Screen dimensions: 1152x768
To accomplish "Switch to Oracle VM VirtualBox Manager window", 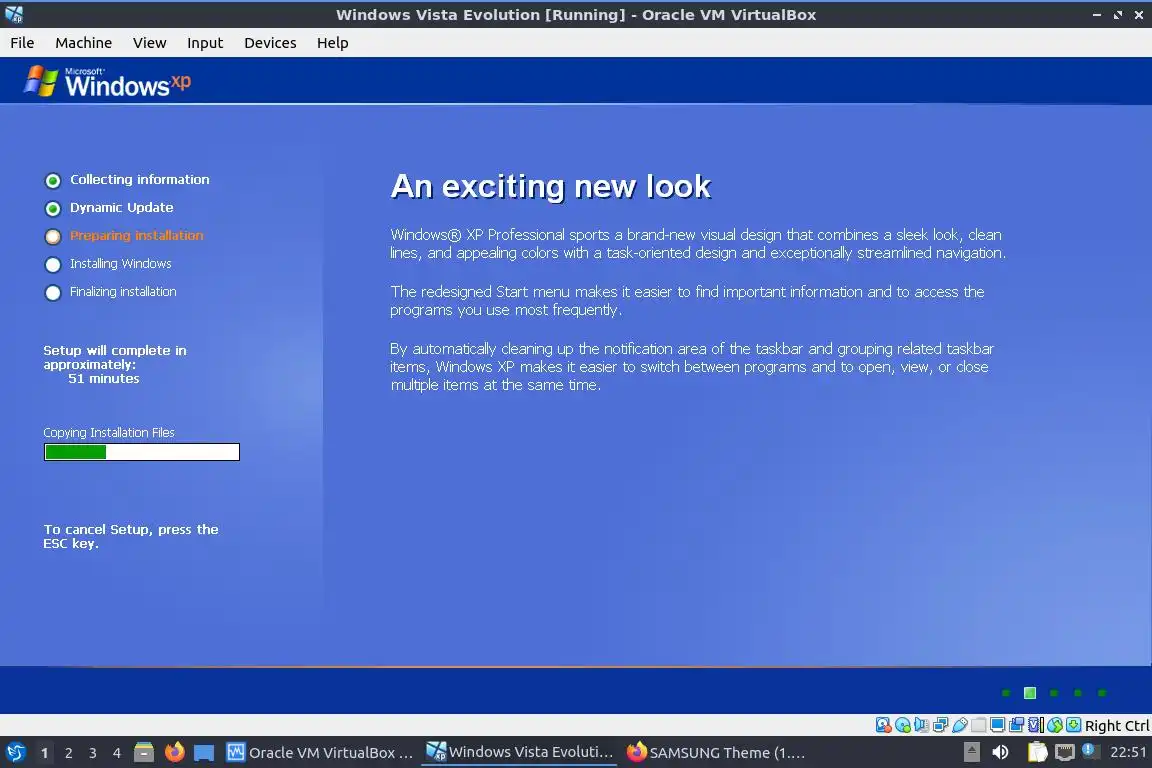I will click(320, 753).
